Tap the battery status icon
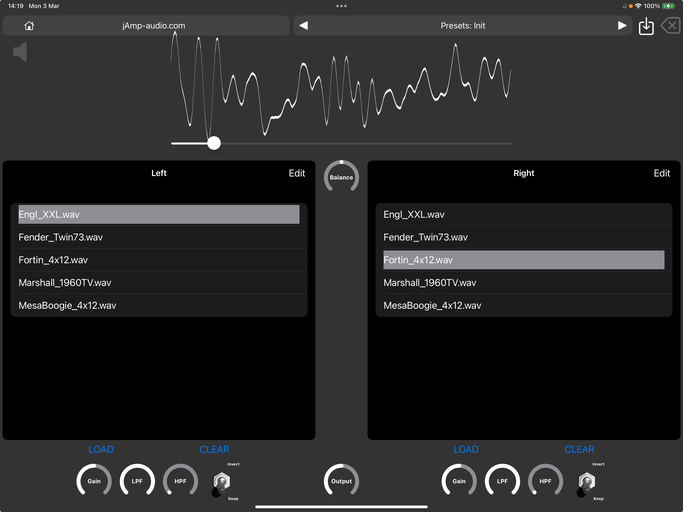Viewport: 683px width, 512px height. click(x=669, y=6)
